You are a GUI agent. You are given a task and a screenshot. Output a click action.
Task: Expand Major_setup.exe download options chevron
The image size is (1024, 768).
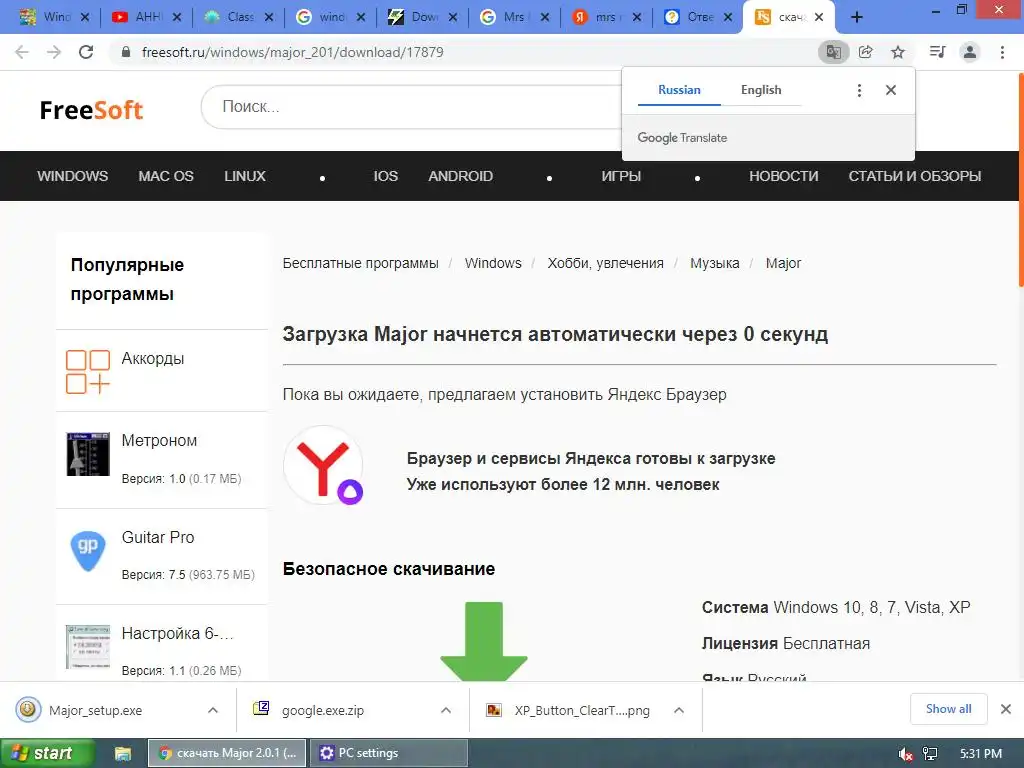[x=213, y=710]
